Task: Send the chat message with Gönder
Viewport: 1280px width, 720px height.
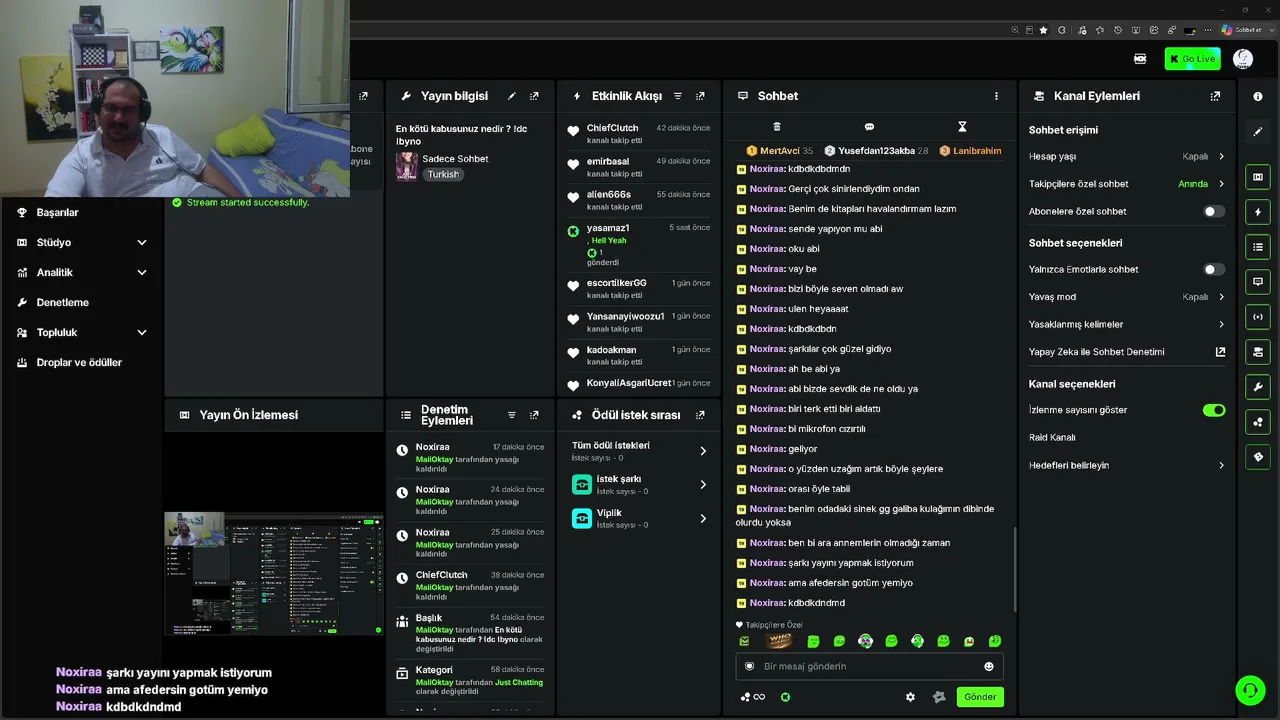Action: tap(980, 697)
